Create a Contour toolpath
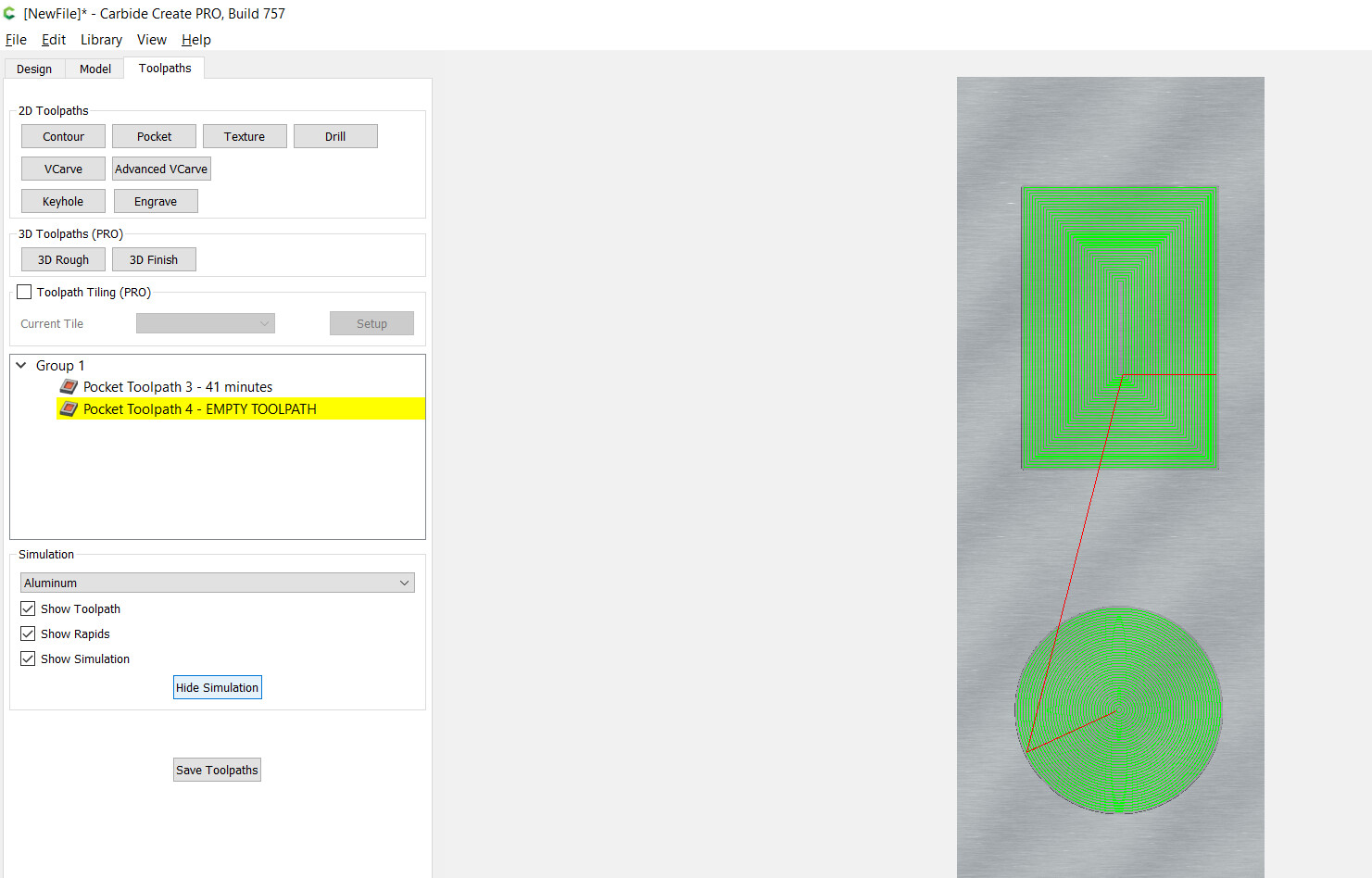1372x878 pixels. point(63,136)
